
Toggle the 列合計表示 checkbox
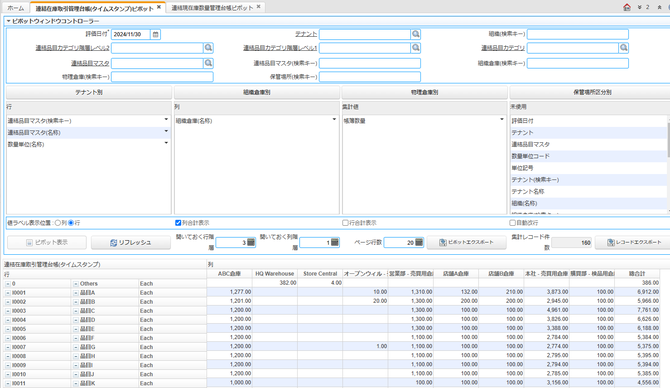point(178,223)
